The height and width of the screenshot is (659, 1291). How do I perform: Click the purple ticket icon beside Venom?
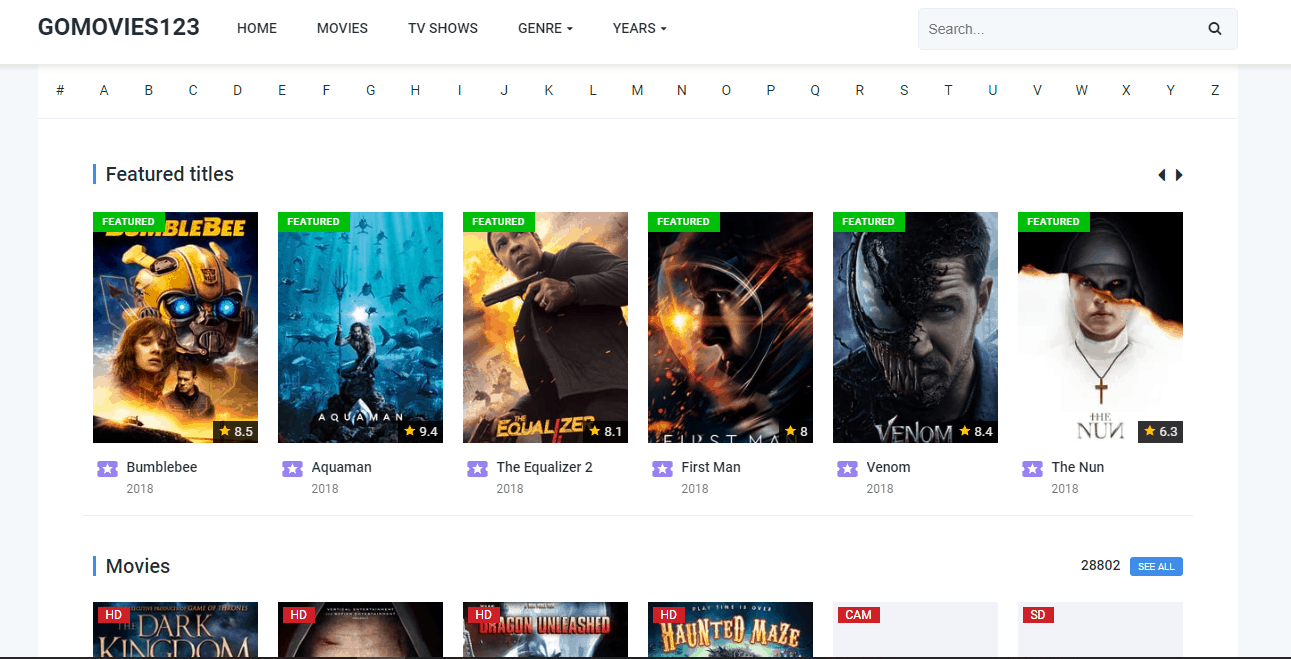point(847,468)
